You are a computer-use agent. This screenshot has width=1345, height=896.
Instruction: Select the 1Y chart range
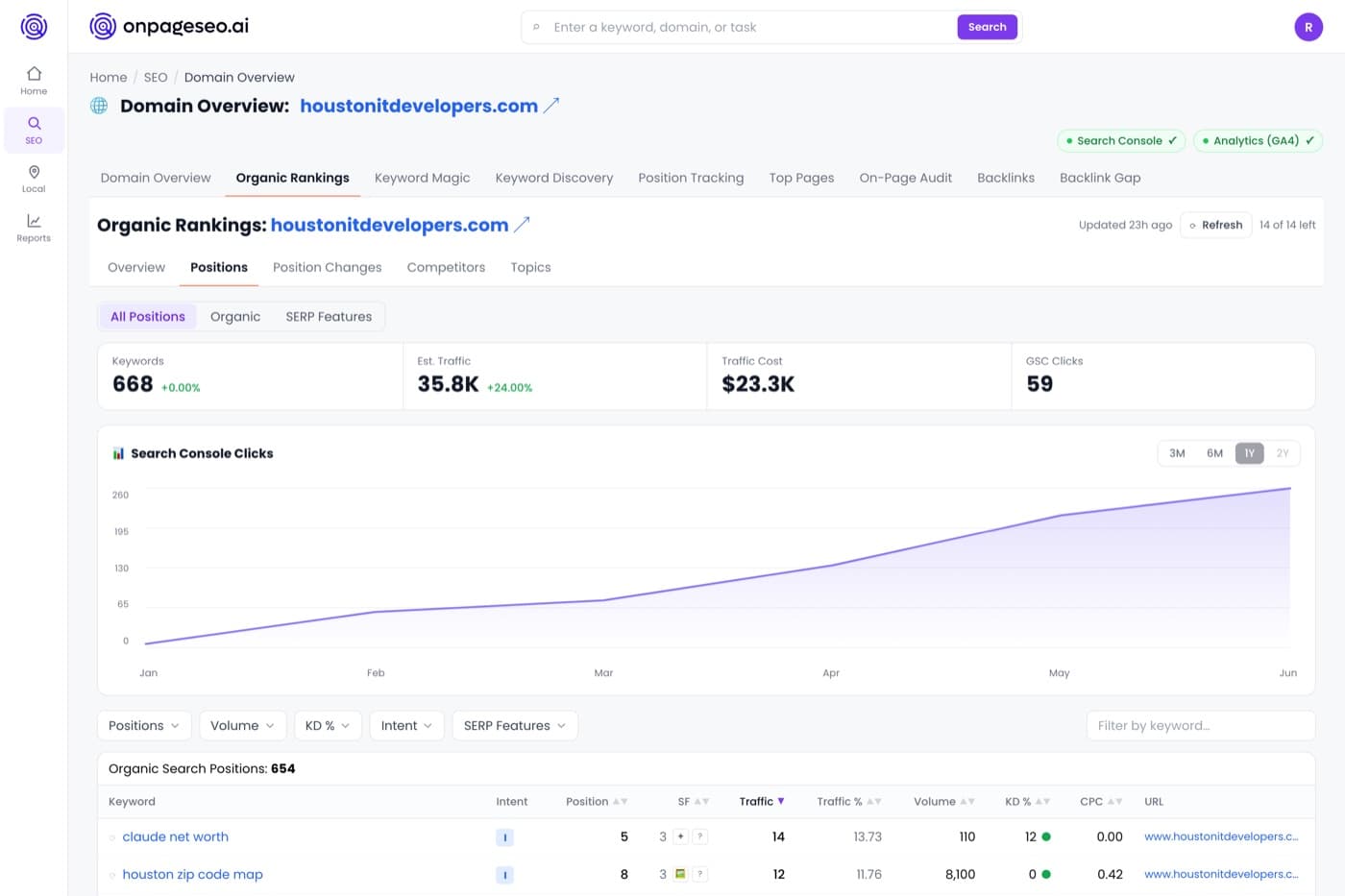tap(1249, 453)
